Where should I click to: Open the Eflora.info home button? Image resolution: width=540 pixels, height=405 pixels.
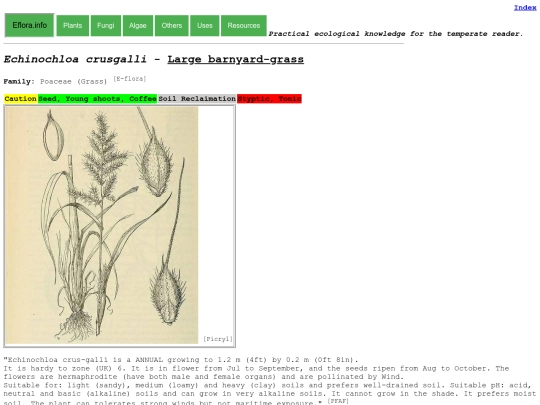[29, 25]
